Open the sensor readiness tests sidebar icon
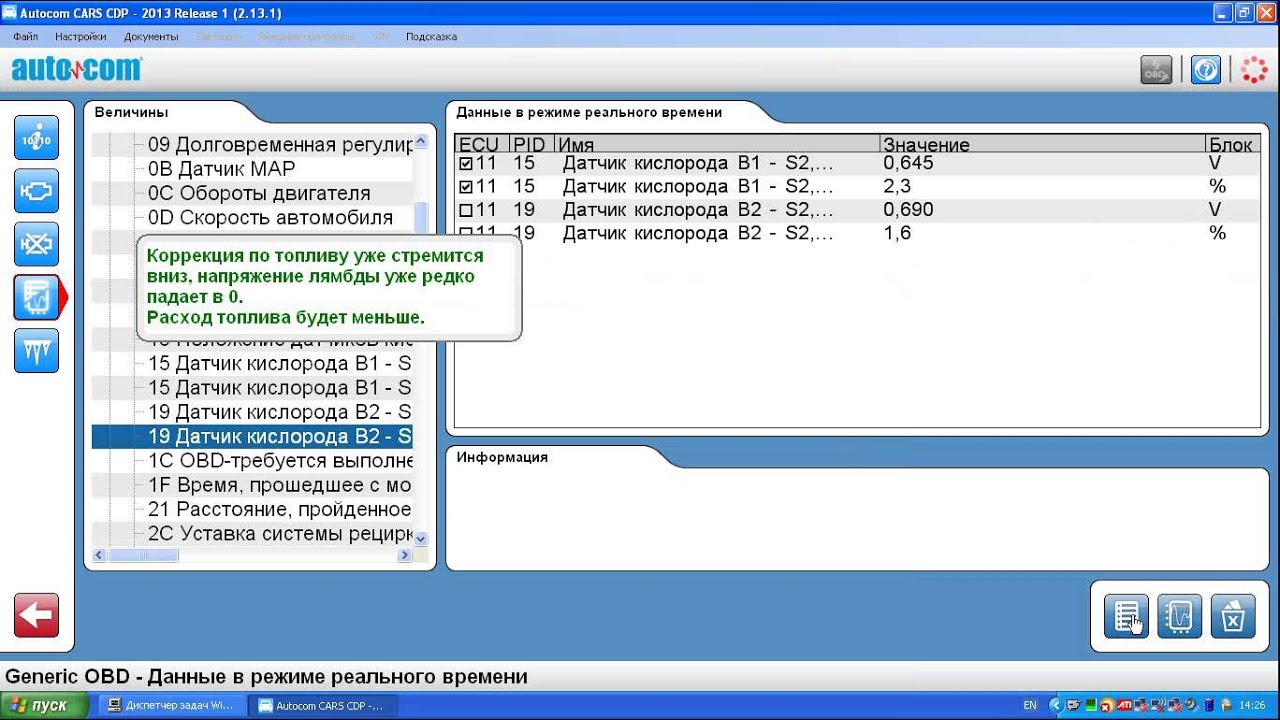Screen dimensions: 1280x720 (36, 350)
